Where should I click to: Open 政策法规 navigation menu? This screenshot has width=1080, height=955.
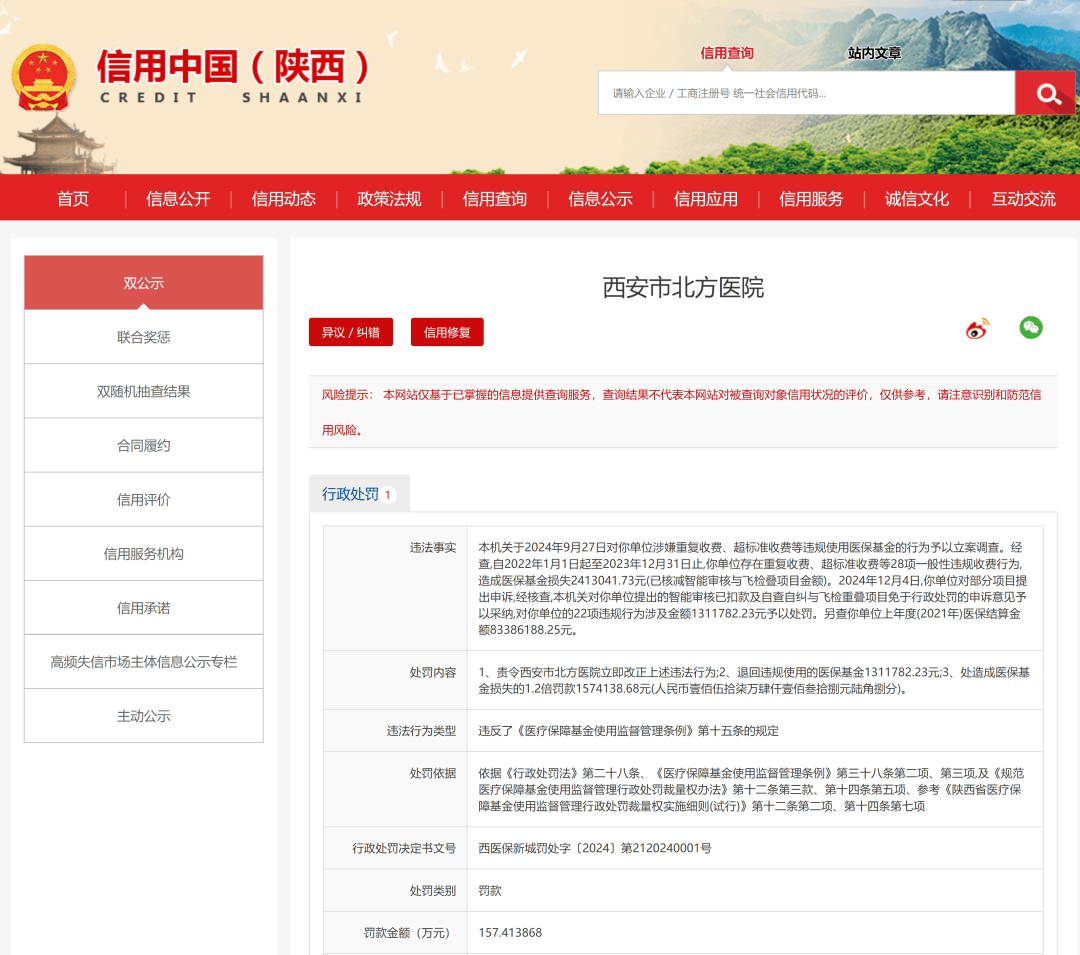(x=388, y=199)
